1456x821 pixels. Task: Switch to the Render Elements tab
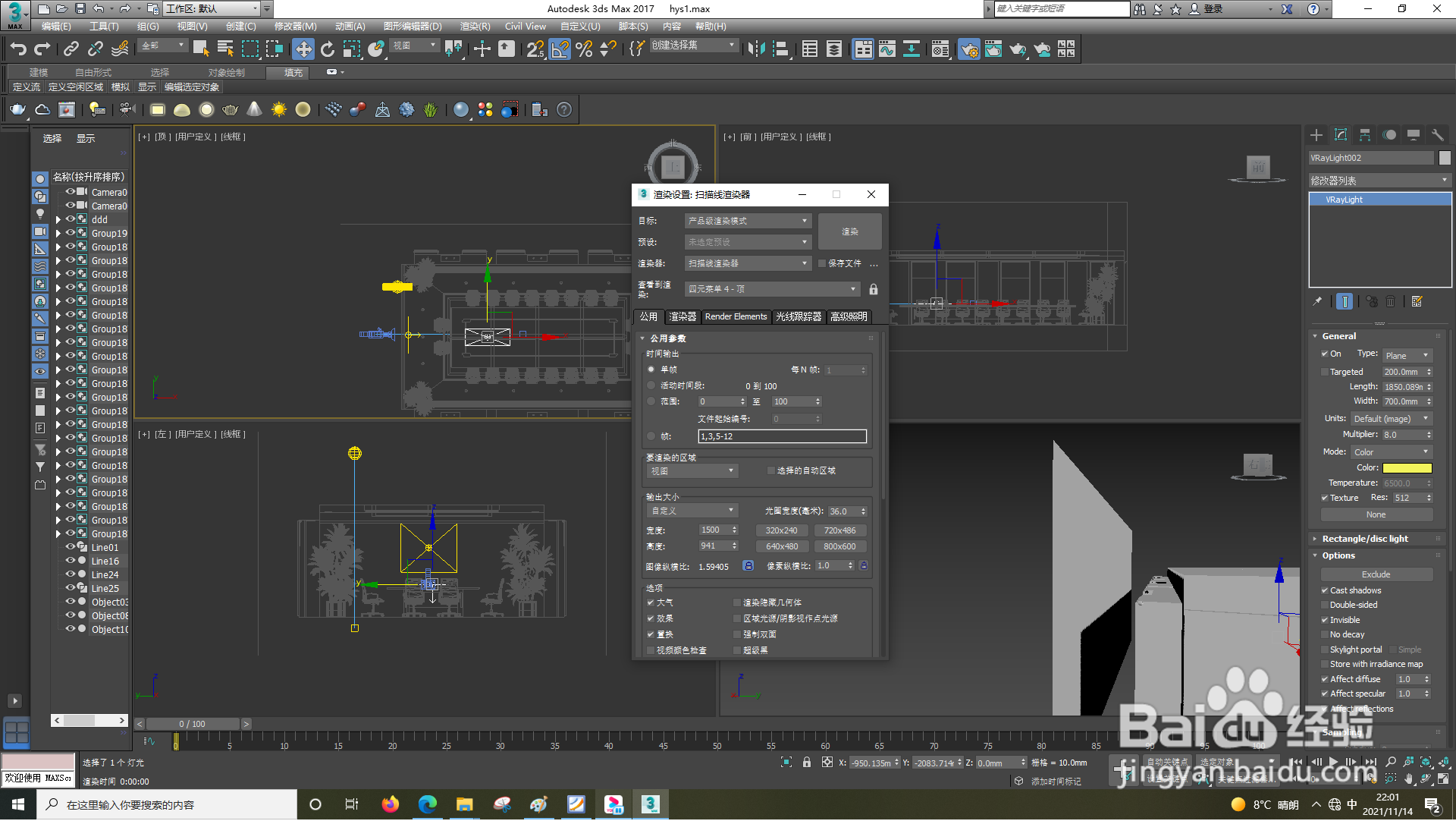pos(736,317)
